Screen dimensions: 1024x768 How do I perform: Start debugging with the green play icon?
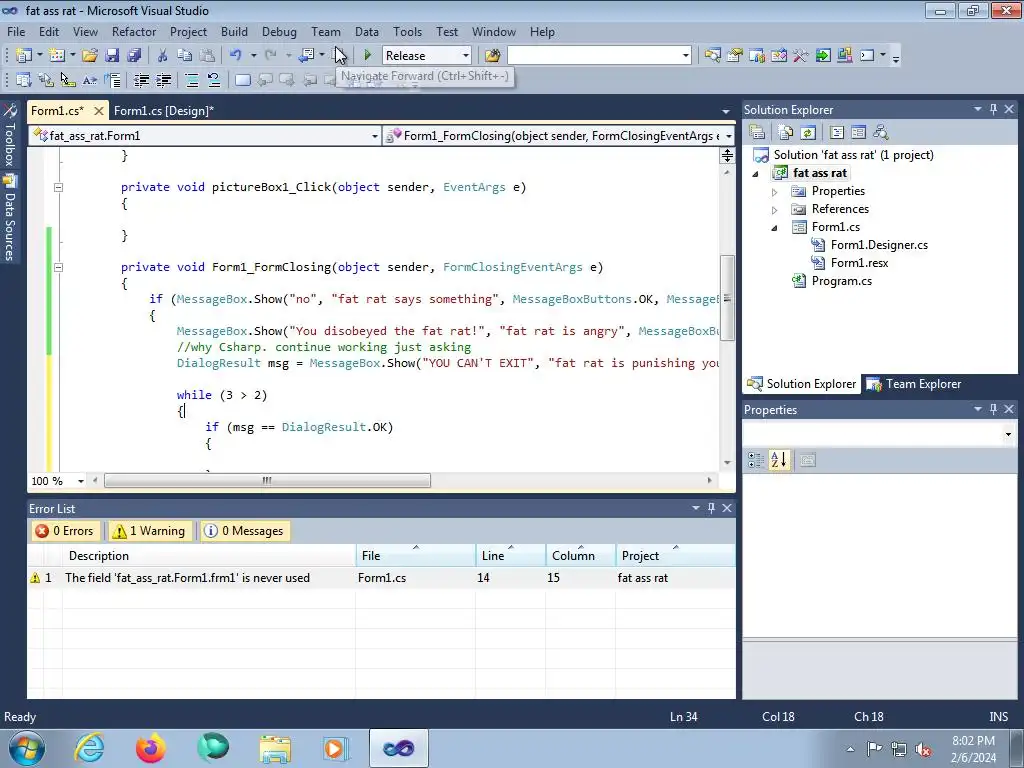(x=368, y=56)
